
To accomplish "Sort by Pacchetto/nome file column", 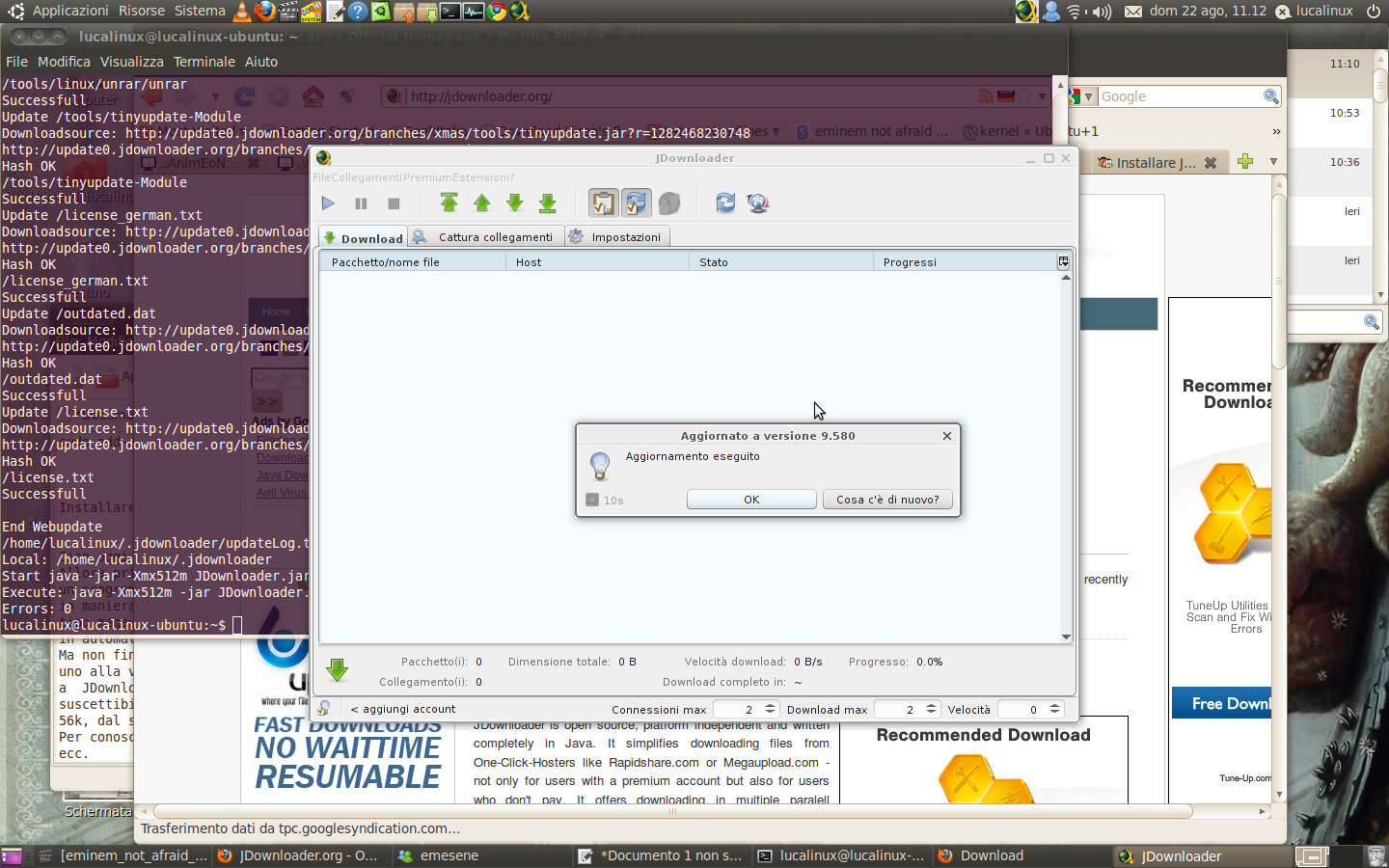I will [x=412, y=262].
